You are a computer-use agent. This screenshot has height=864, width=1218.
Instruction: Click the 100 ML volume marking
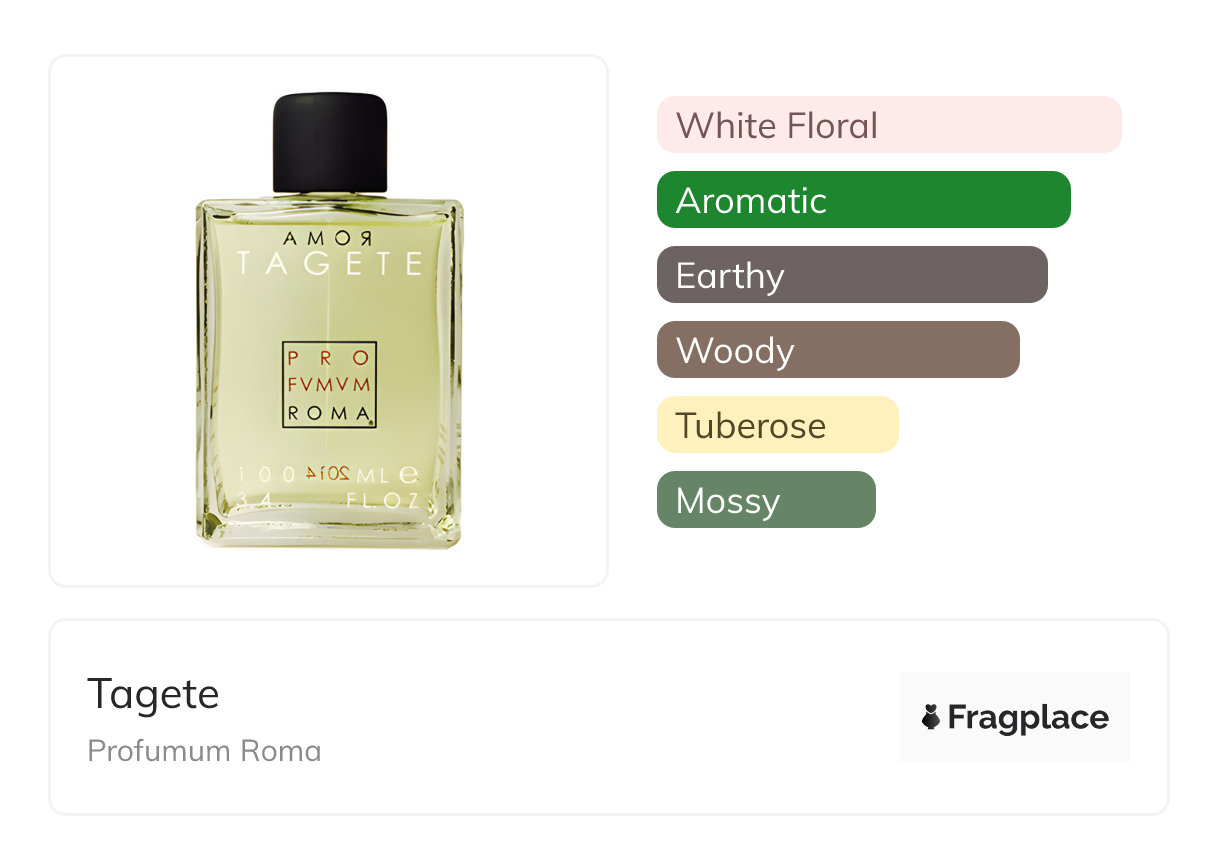328,474
